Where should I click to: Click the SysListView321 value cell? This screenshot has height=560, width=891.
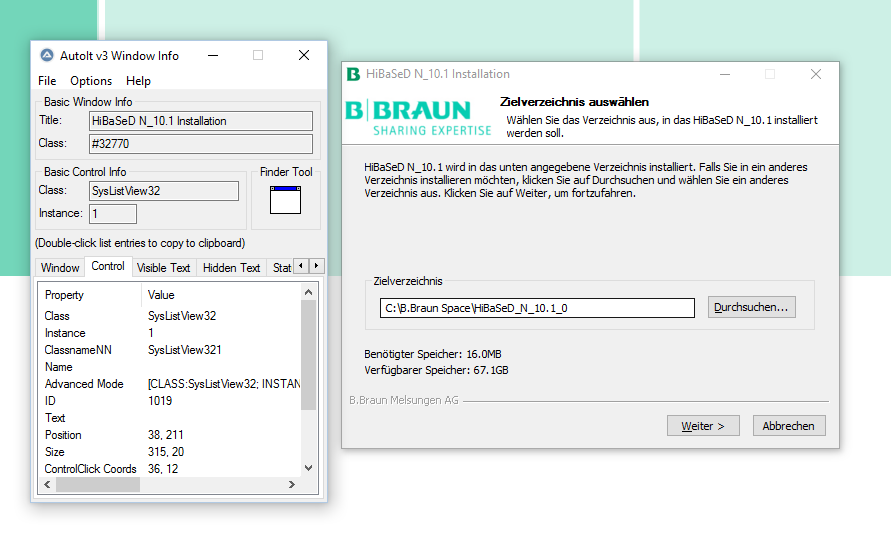pos(185,350)
